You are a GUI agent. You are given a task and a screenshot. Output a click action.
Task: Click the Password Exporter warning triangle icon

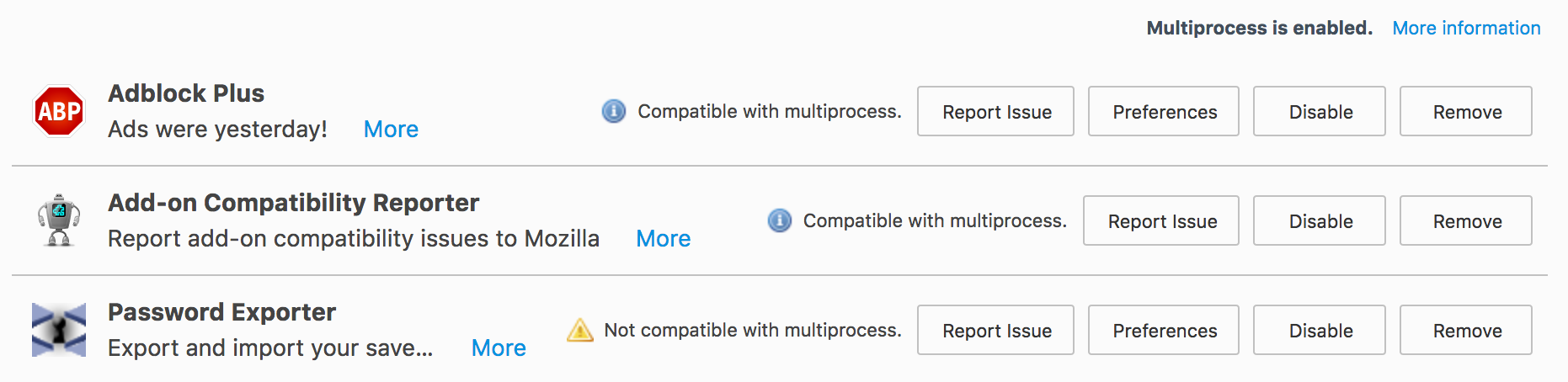pyautogui.click(x=580, y=330)
